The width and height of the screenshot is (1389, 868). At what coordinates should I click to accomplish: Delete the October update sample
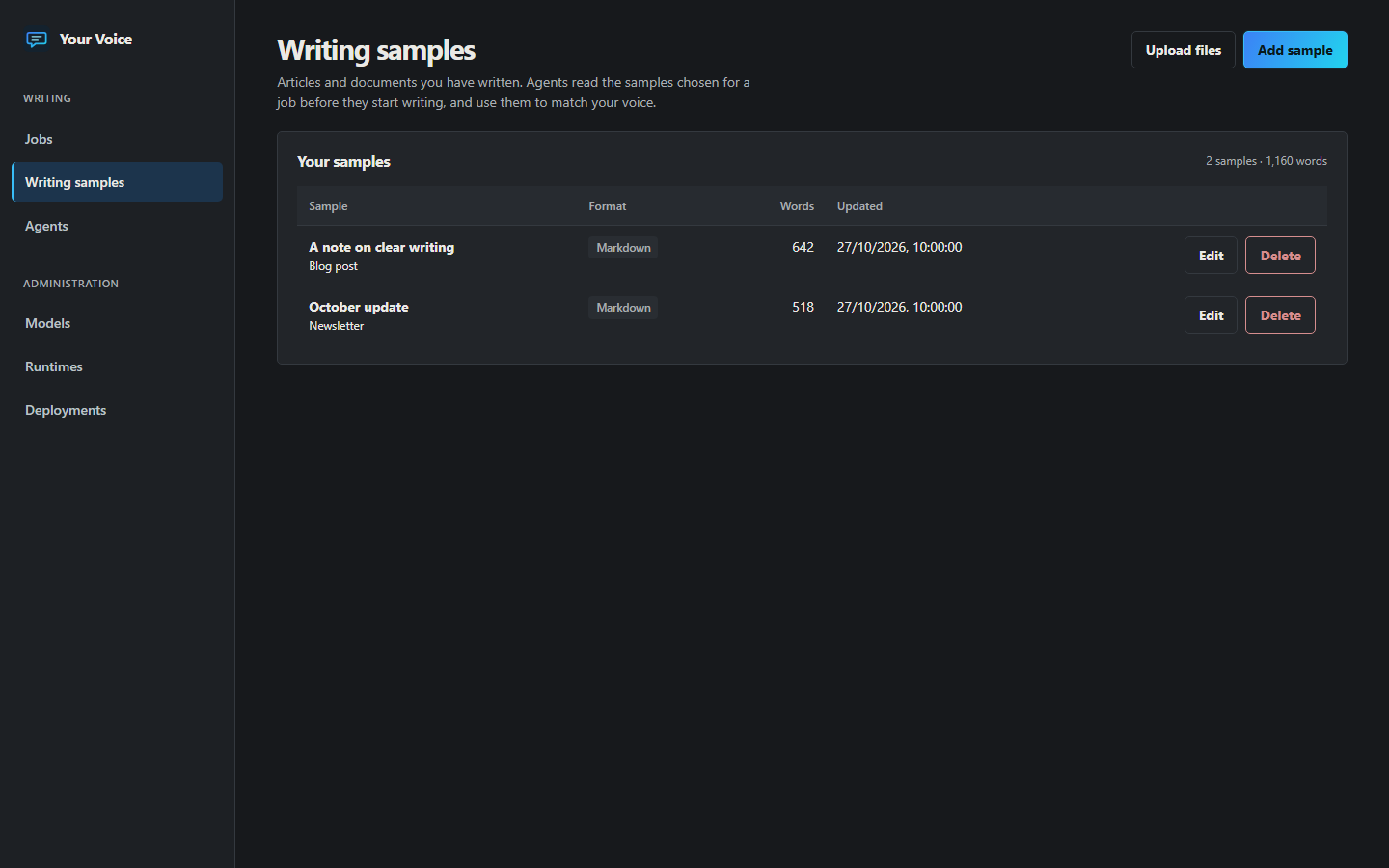point(1280,315)
